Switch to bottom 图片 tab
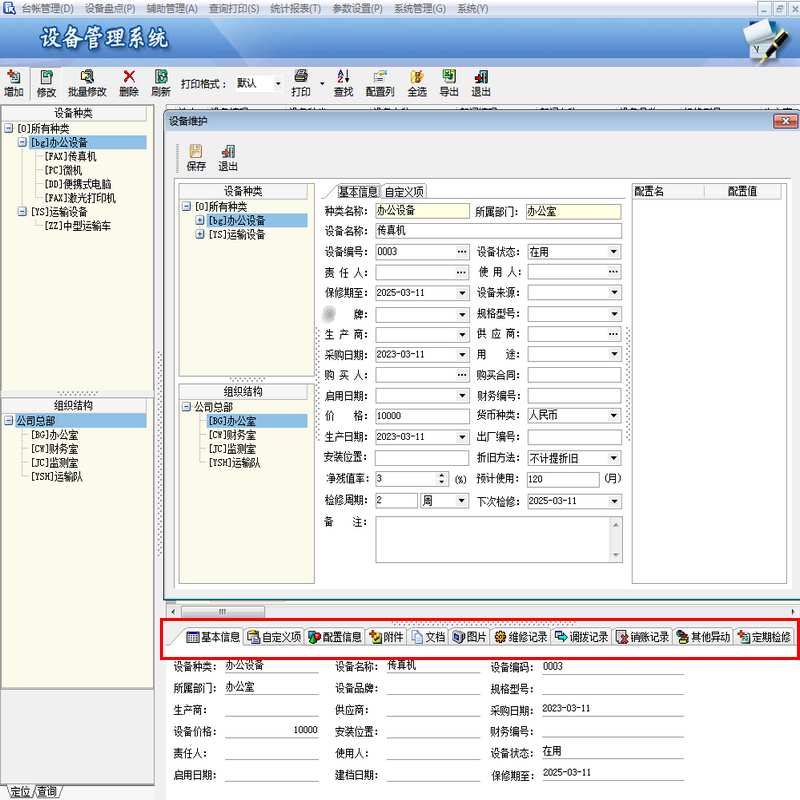800x800 pixels. click(x=470, y=637)
